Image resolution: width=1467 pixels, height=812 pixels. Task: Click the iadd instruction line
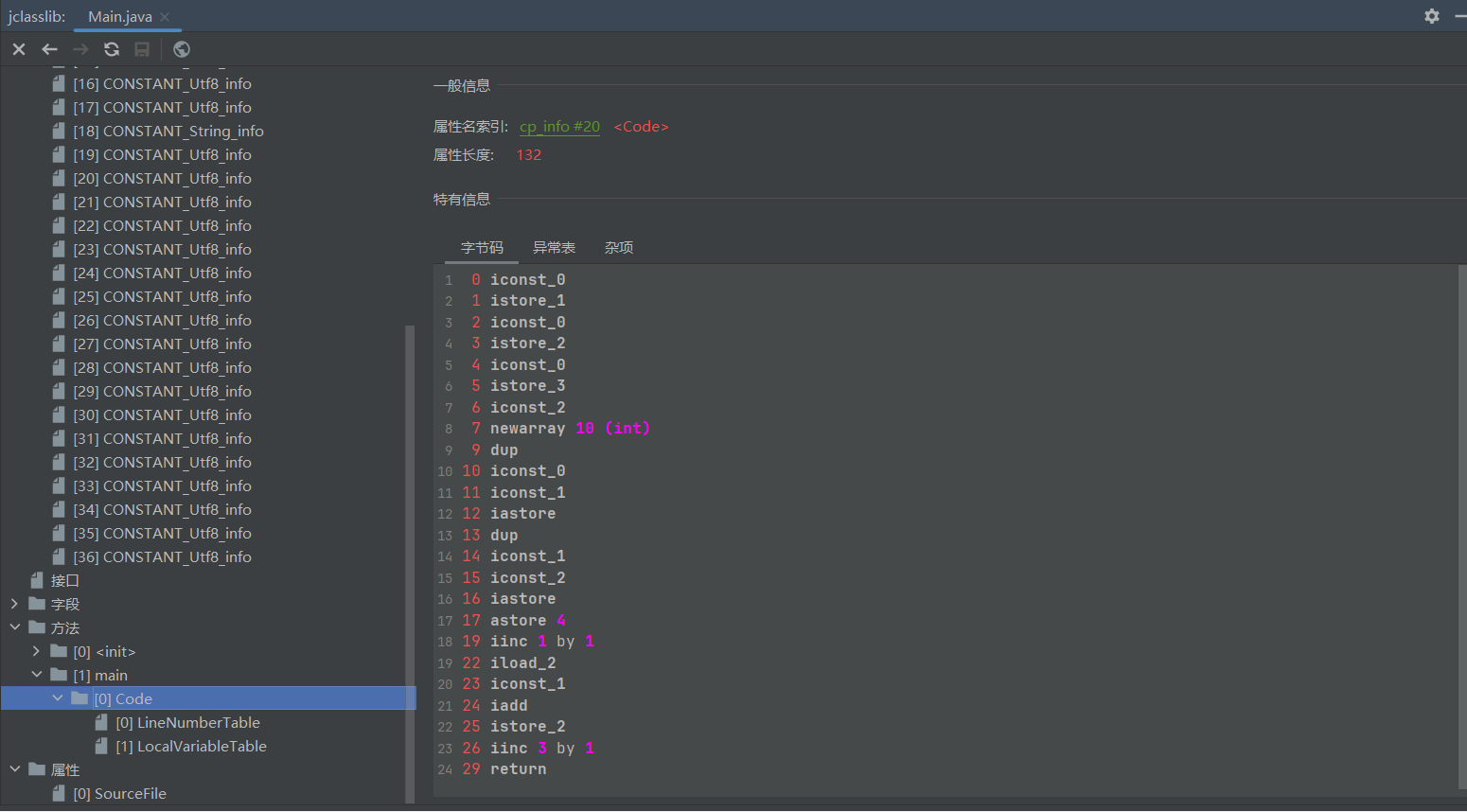508,706
